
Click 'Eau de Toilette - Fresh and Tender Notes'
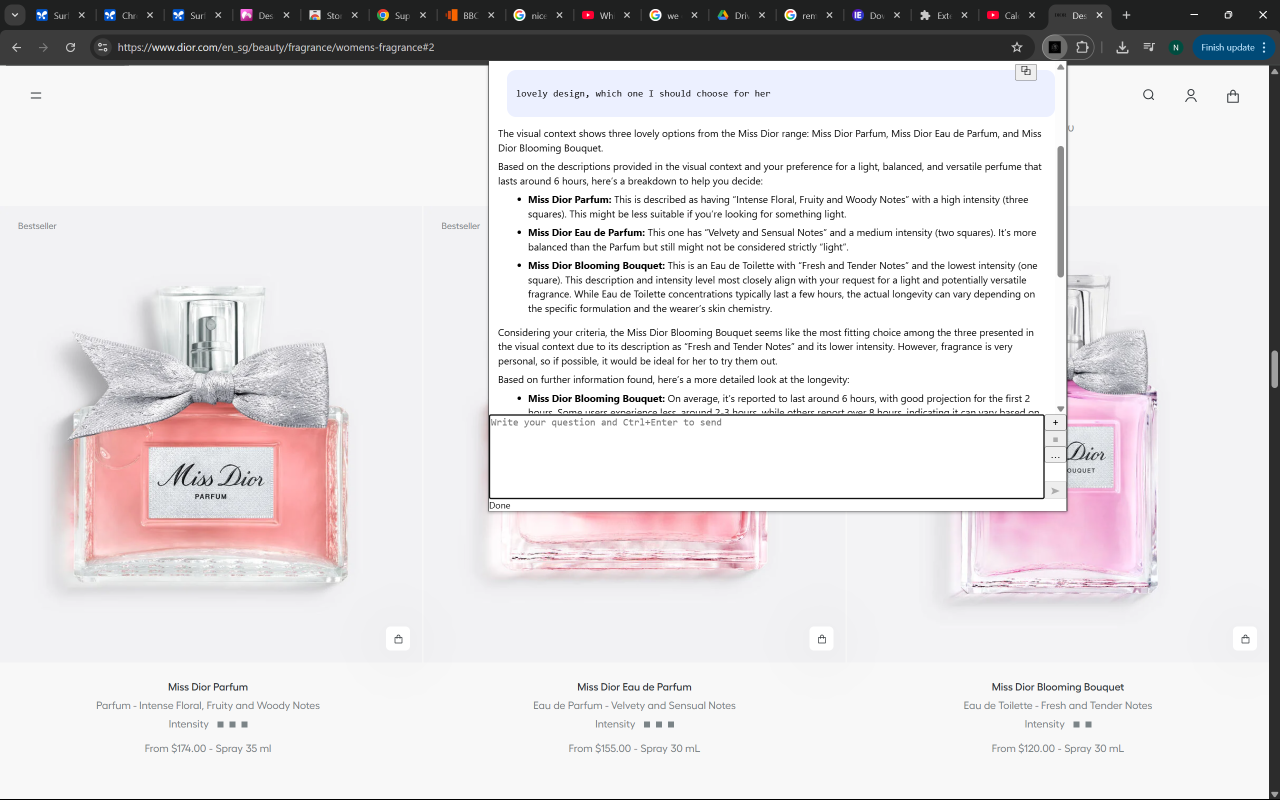pos(1058,705)
